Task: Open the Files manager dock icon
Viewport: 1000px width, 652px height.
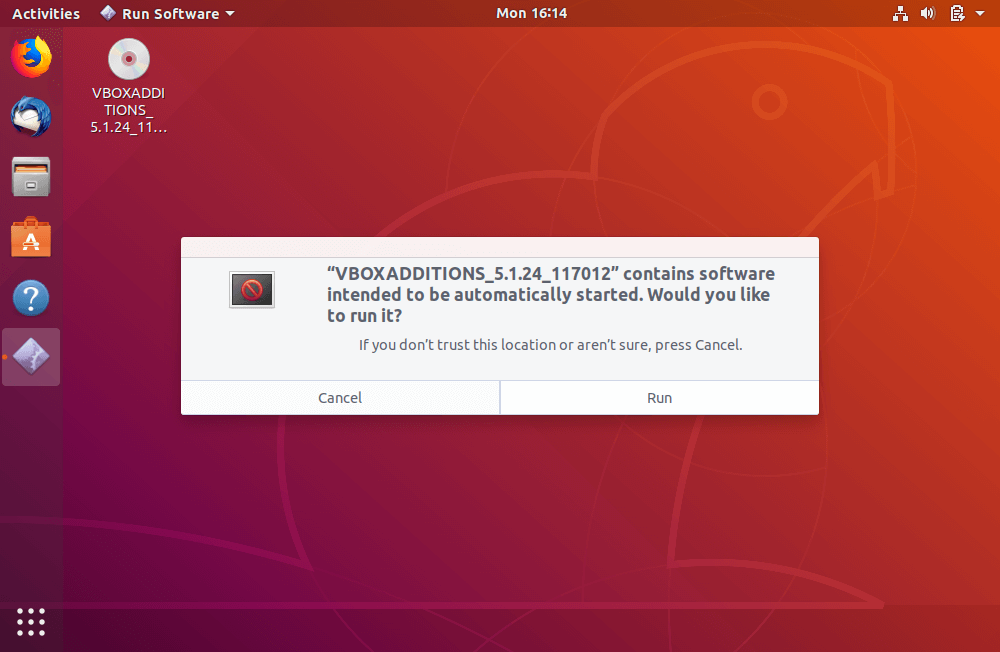Action: point(31,177)
